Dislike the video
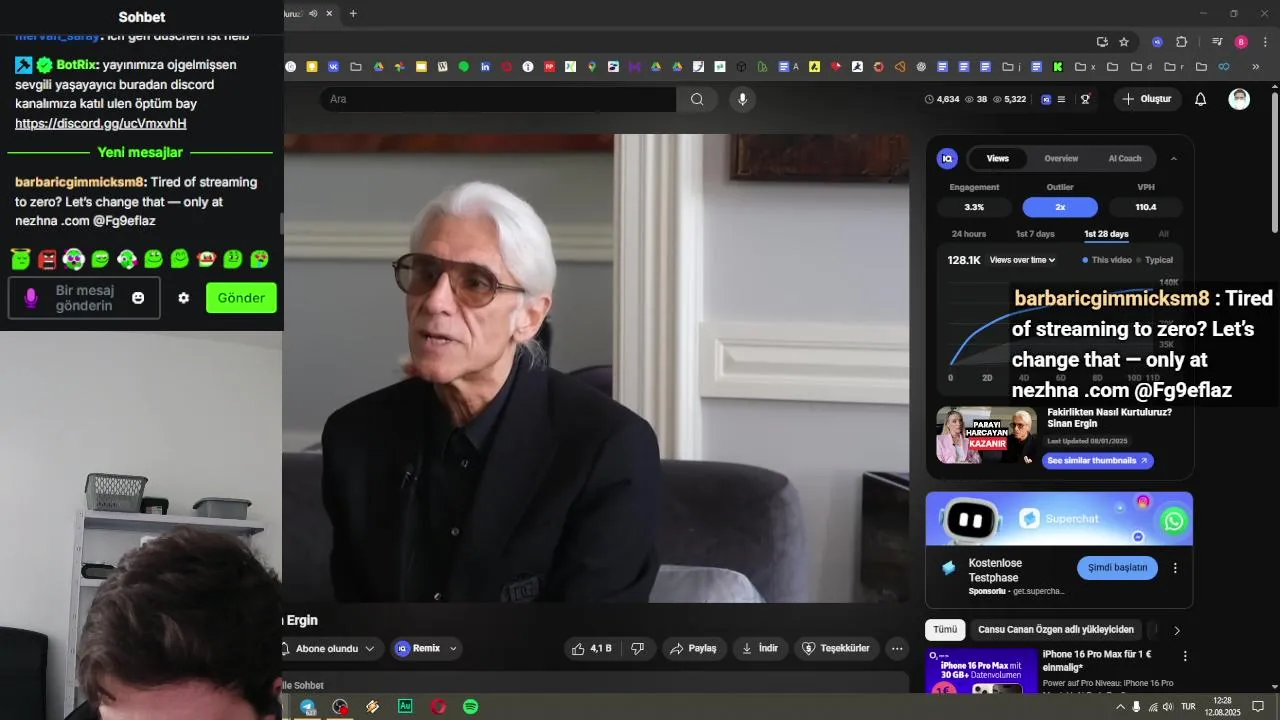The width and height of the screenshot is (1280, 720). point(638,648)
